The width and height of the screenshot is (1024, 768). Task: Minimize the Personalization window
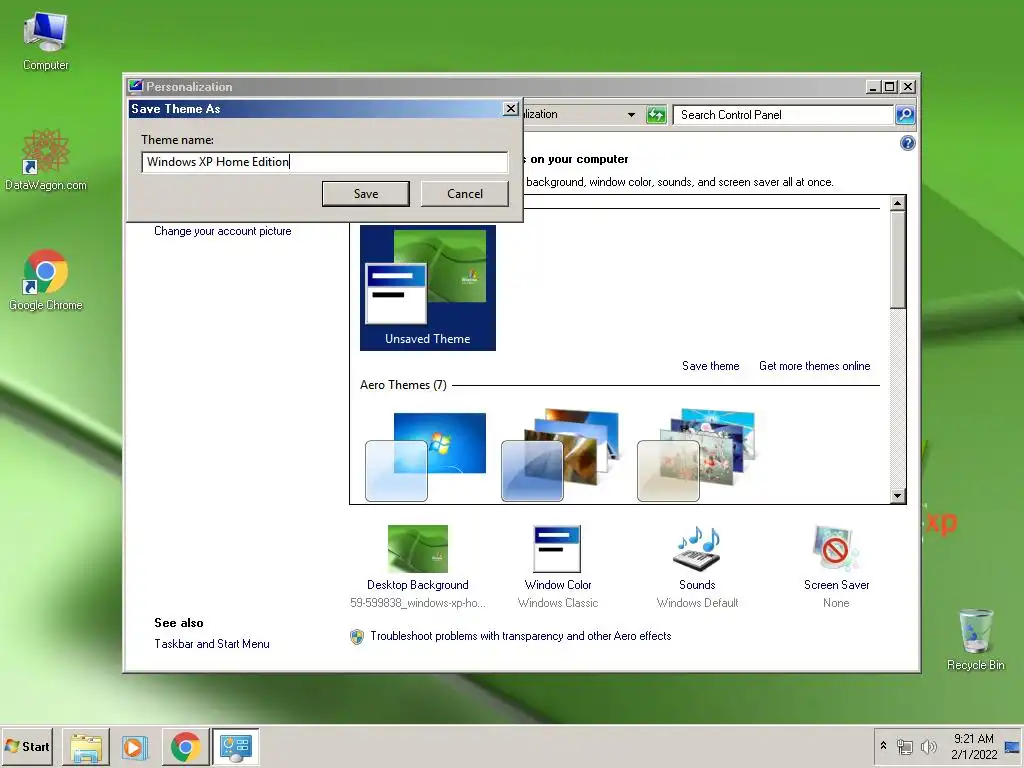(x=873, y=86)
